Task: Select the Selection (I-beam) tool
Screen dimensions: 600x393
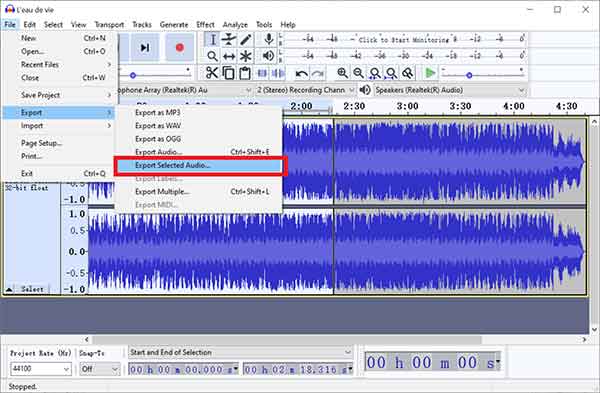Action: pyautogui.click(x=212, y=40)
